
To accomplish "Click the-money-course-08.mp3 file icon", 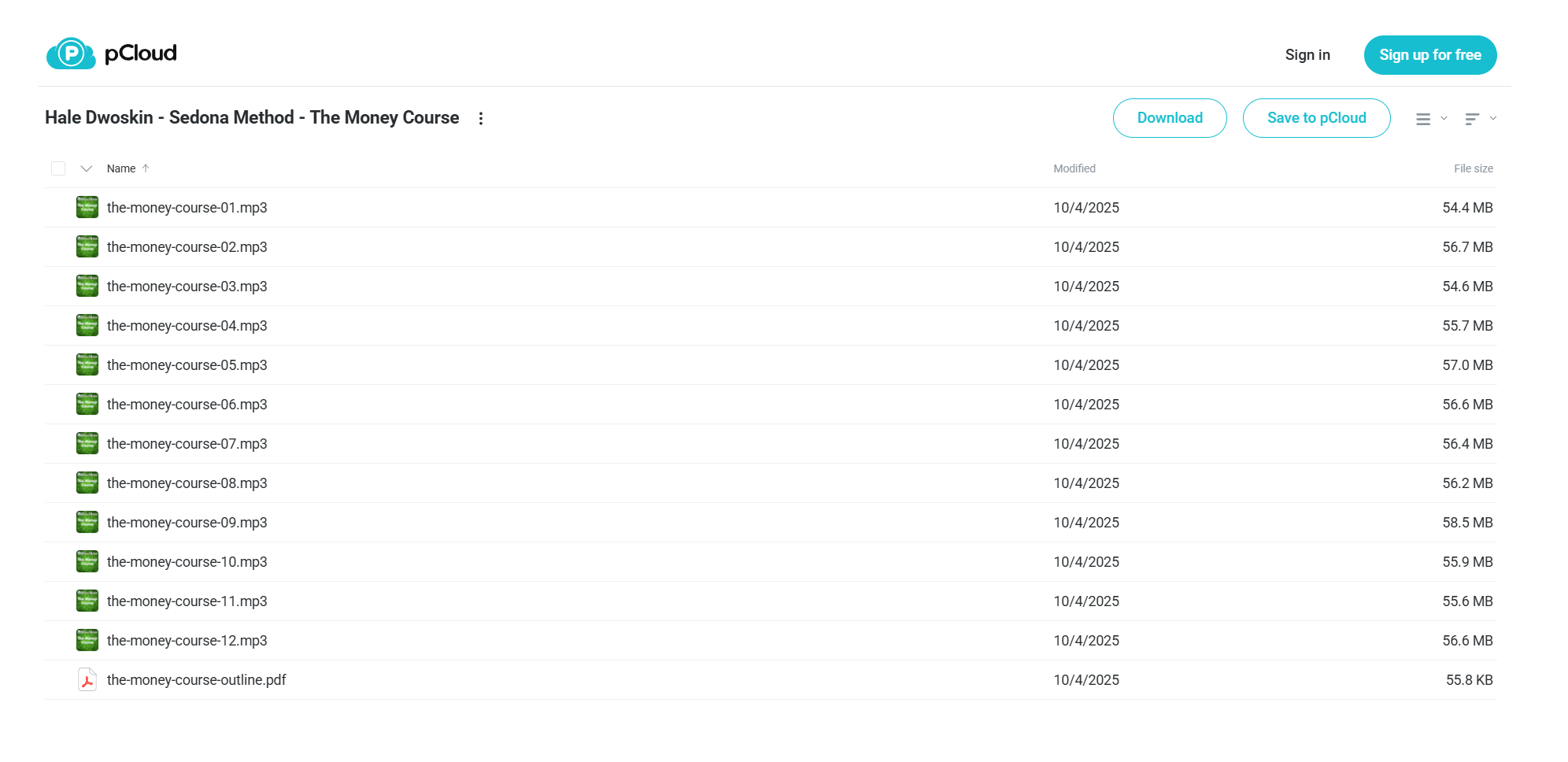I will 87,483.
